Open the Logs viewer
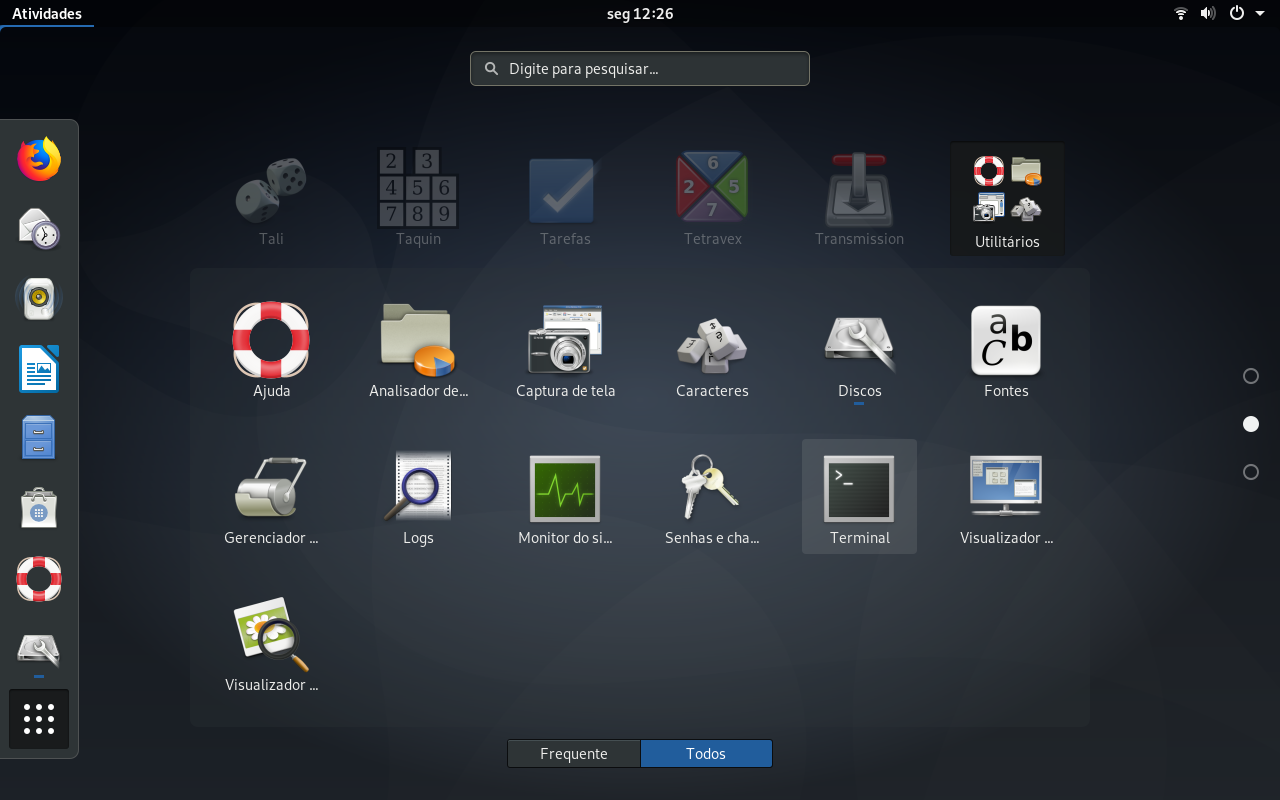 pos(418,496)
